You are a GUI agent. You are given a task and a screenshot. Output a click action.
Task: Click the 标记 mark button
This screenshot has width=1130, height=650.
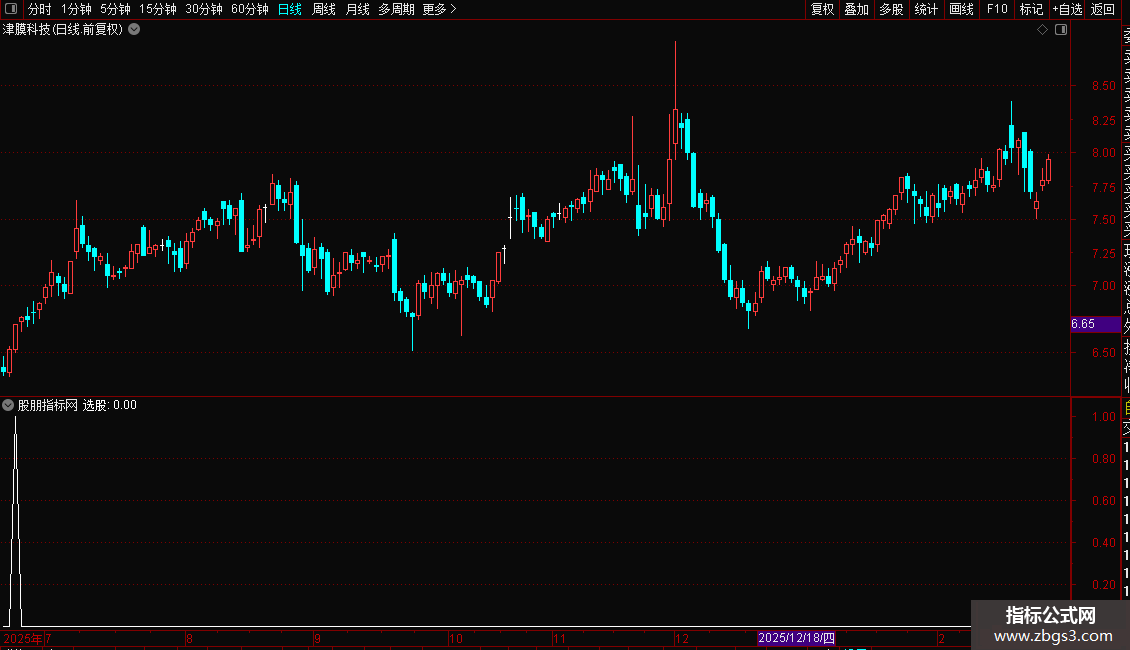pyautogui.click(x=1031, y=9)
